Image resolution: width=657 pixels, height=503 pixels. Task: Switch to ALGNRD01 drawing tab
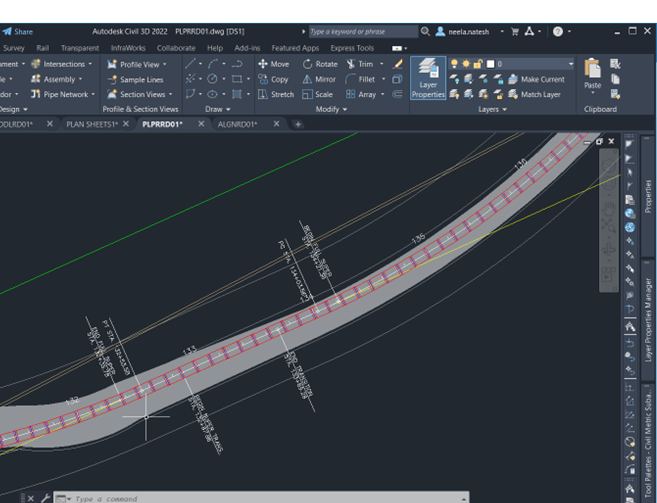237,124
